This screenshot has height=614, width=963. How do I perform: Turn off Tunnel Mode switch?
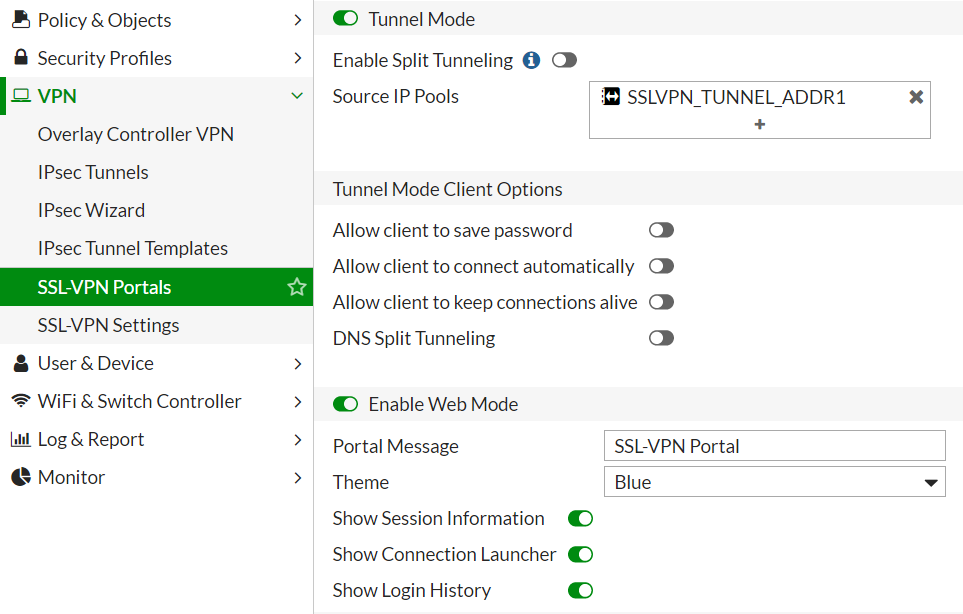tap(345, 19)
